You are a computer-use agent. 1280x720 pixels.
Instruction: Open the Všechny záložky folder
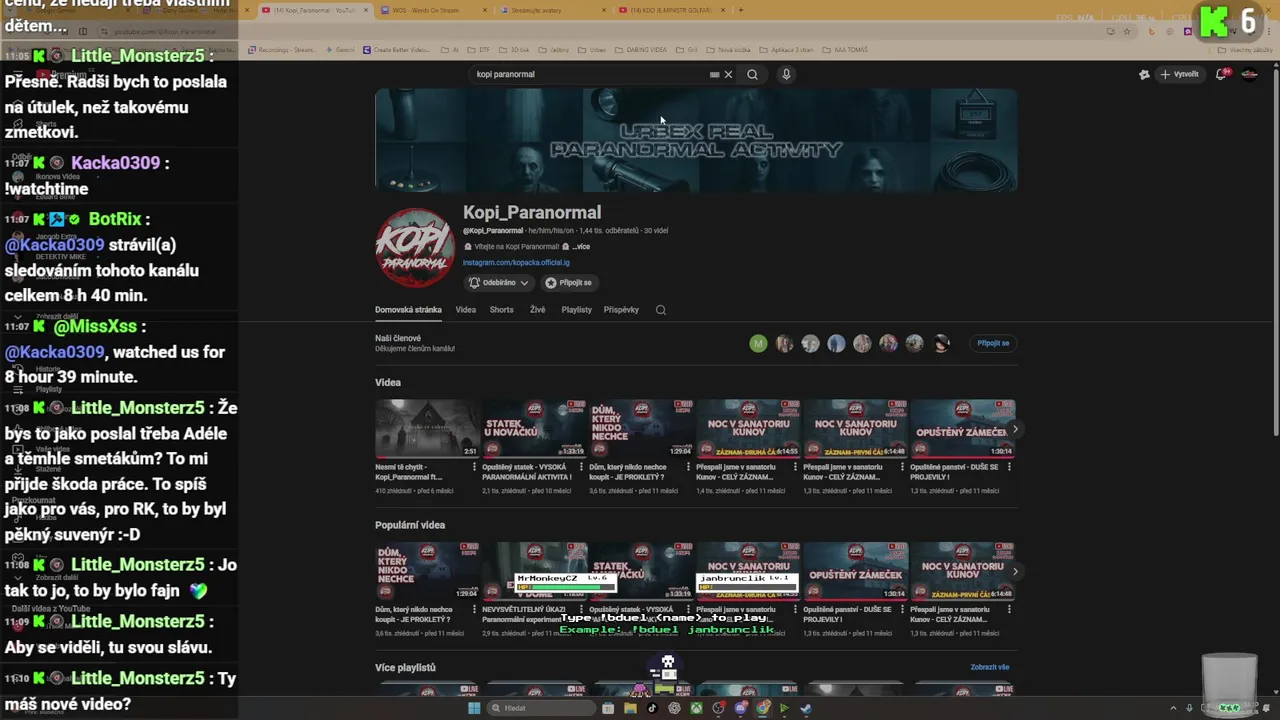click(1246, 49)
